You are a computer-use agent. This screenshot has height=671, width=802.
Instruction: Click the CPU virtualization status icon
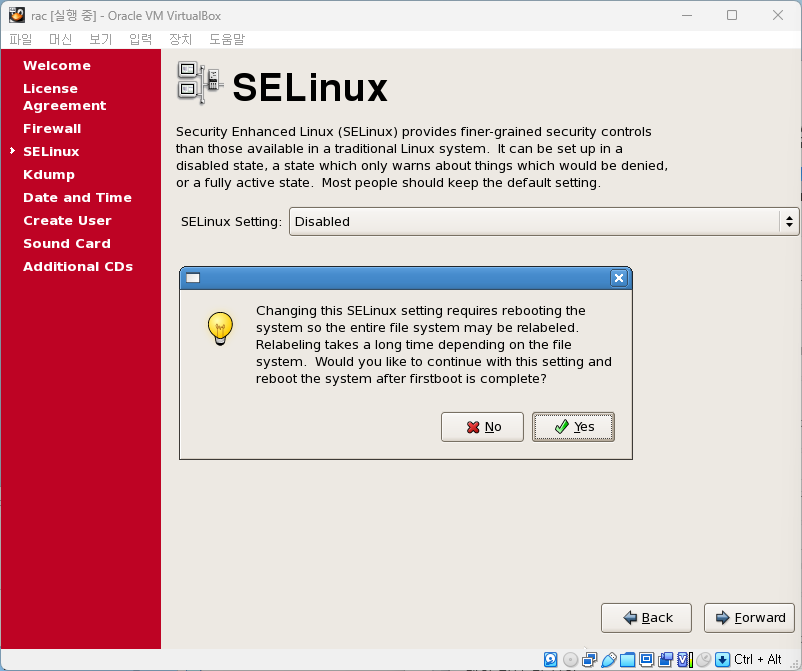(684, 659)
